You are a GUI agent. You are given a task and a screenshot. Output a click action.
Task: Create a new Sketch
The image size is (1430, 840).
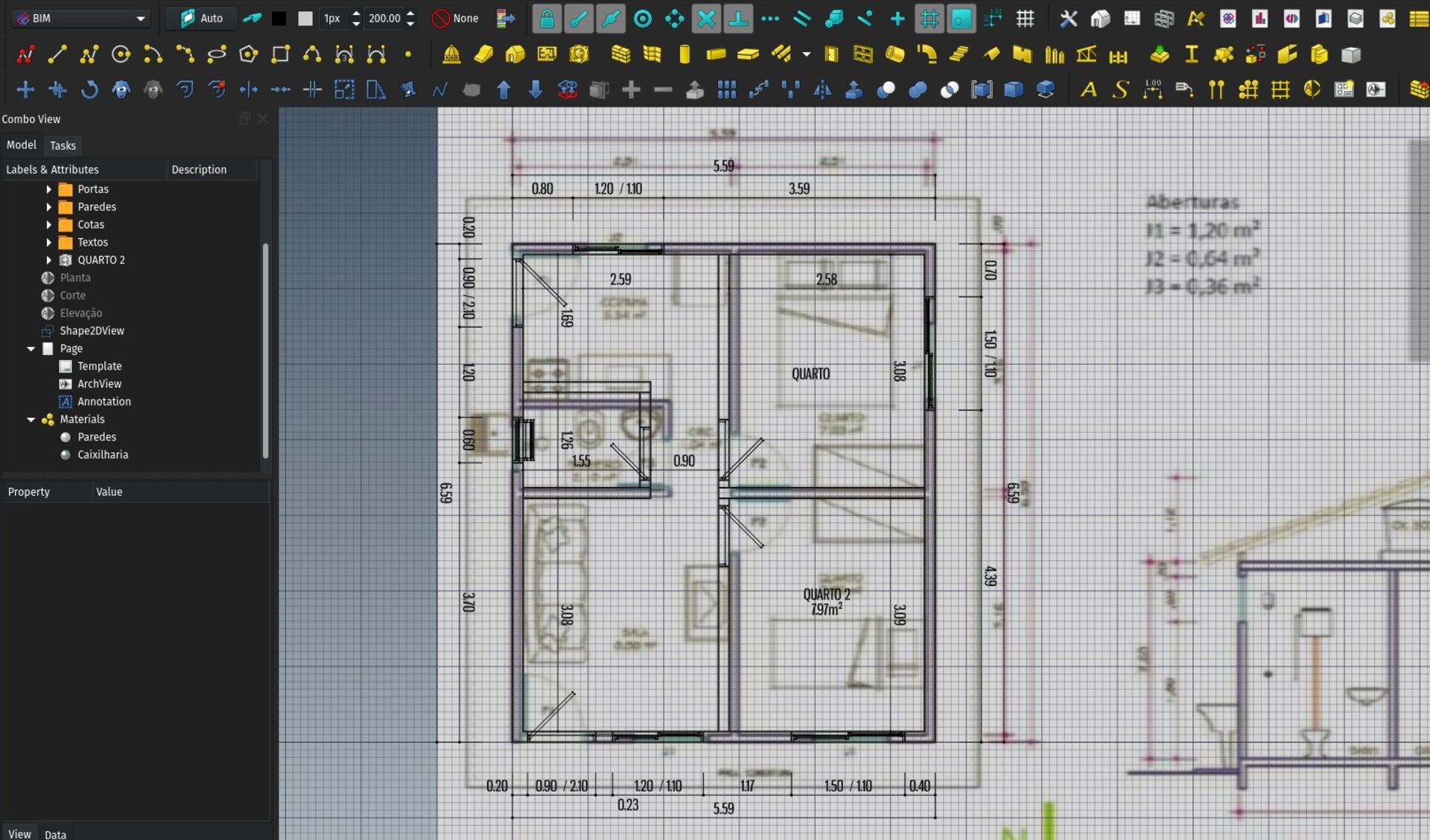coord(25,54)
